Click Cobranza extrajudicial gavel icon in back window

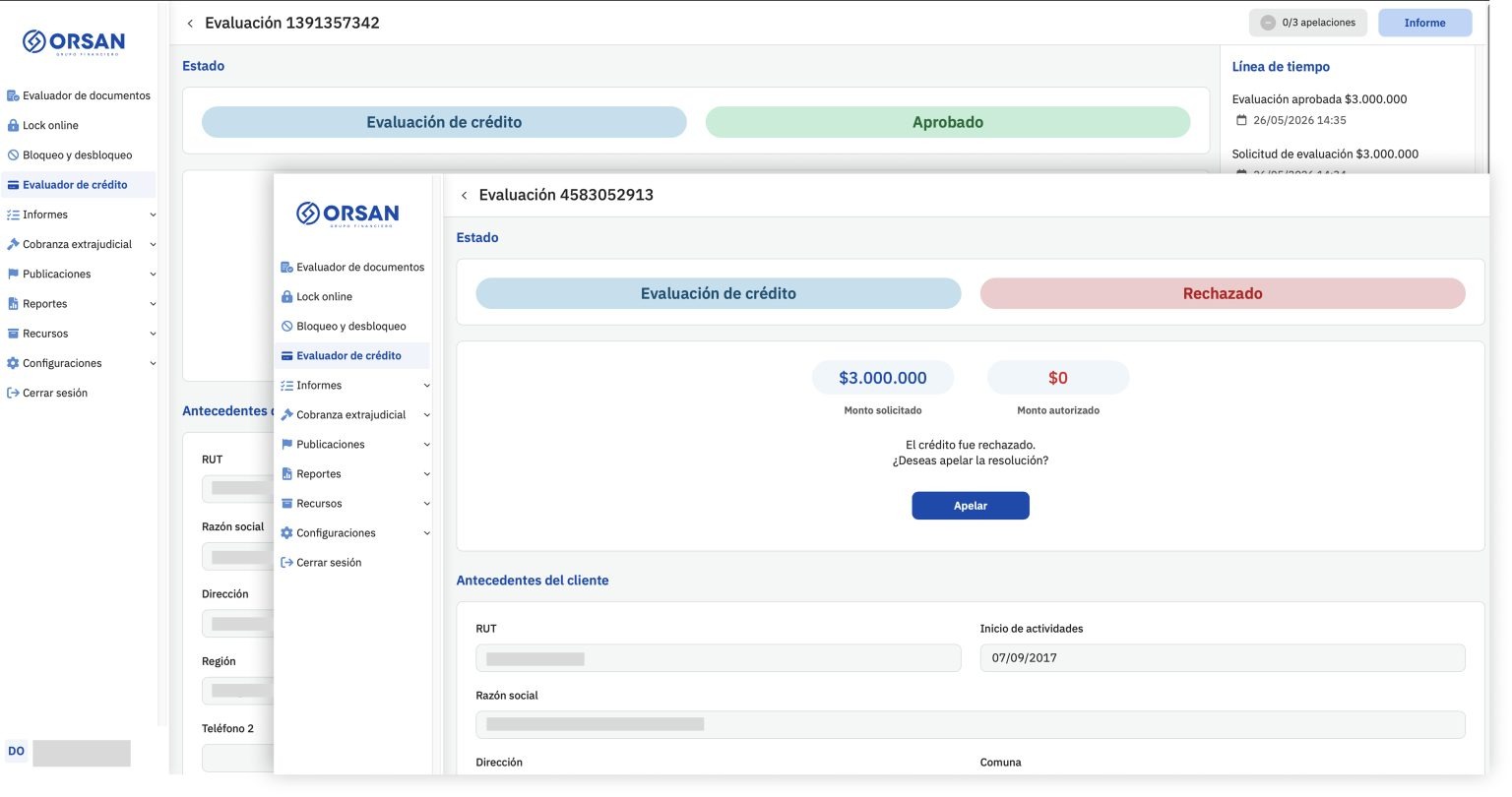tap(13, 244)
